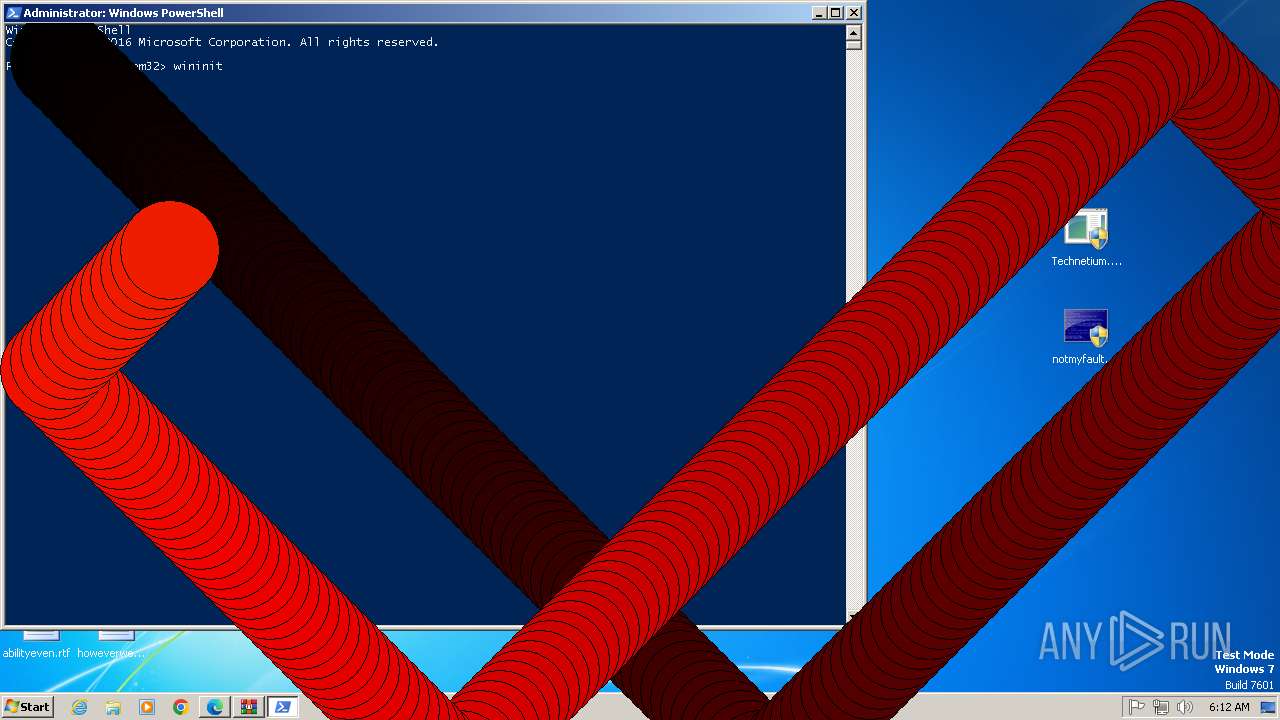Open the Start menu
The height and width of the screenshot is (720, 1280).
(x=27, y=706)
